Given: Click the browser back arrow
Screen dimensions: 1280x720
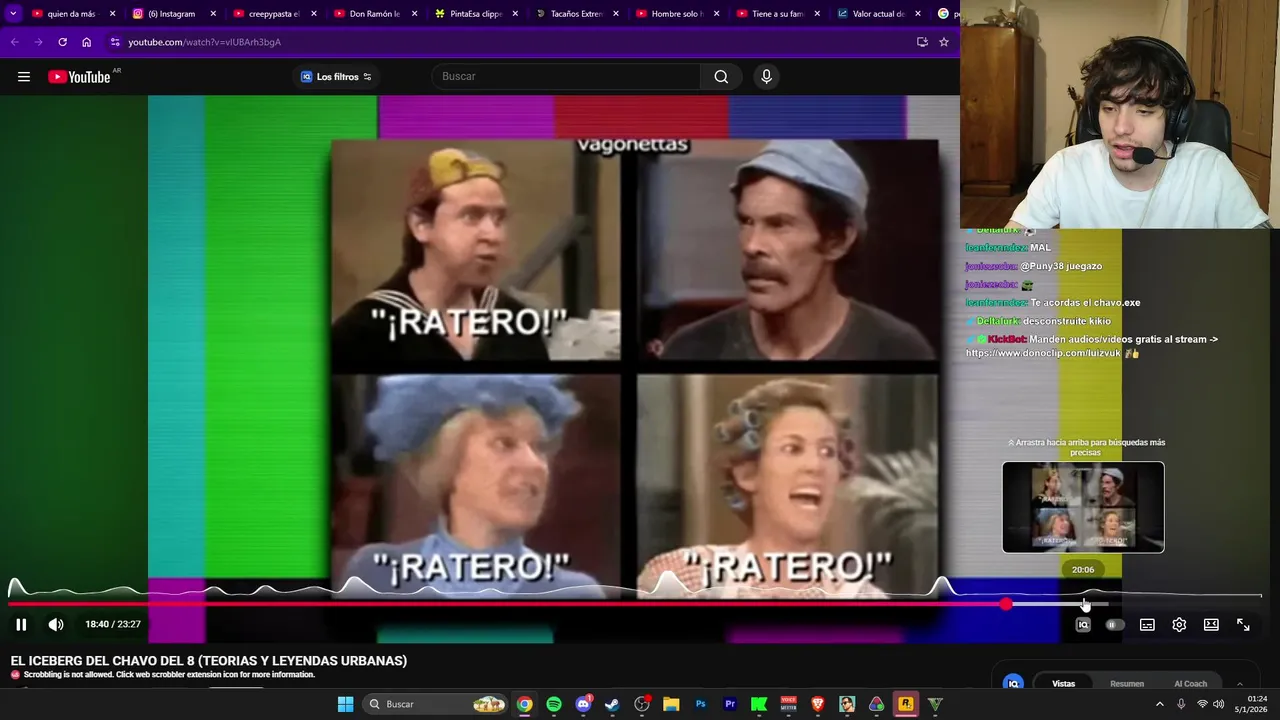Looking at the screenshot, I should (14, 42).
